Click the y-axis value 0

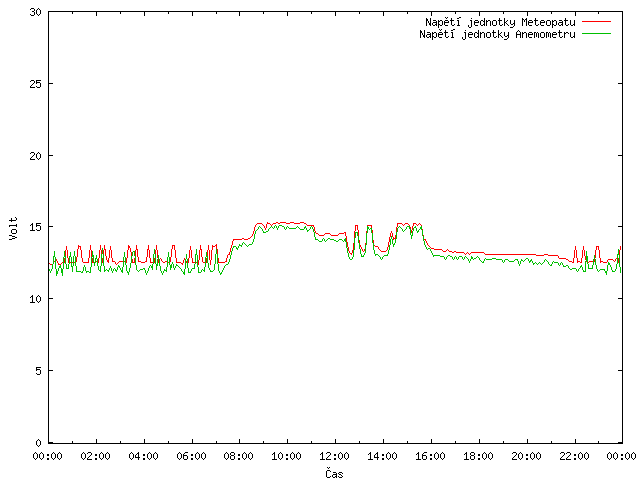[38, 443]
